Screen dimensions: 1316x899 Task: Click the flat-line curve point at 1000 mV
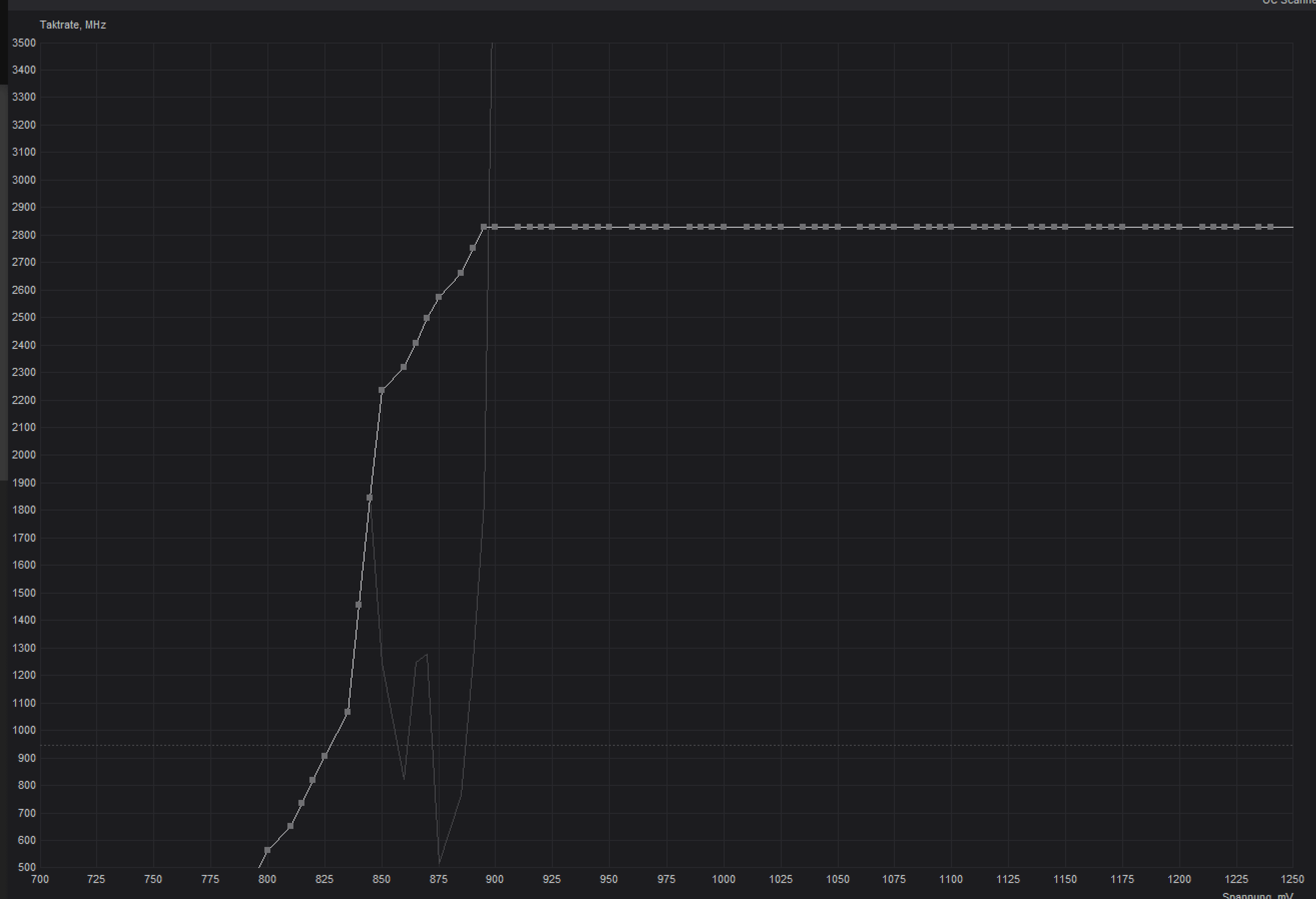pos(724,227)
